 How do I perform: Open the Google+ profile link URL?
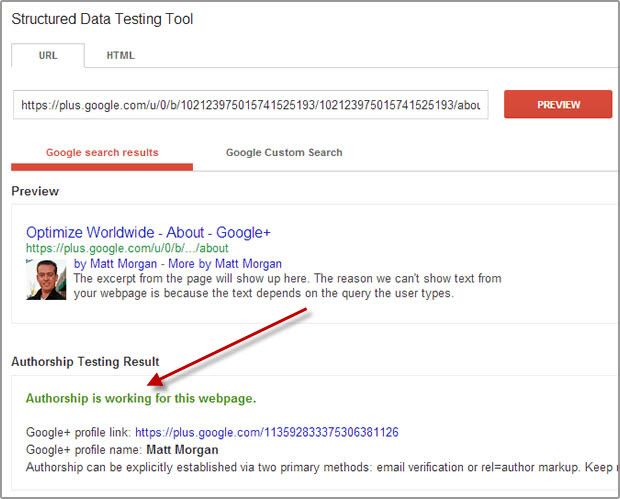click(267, 432)
